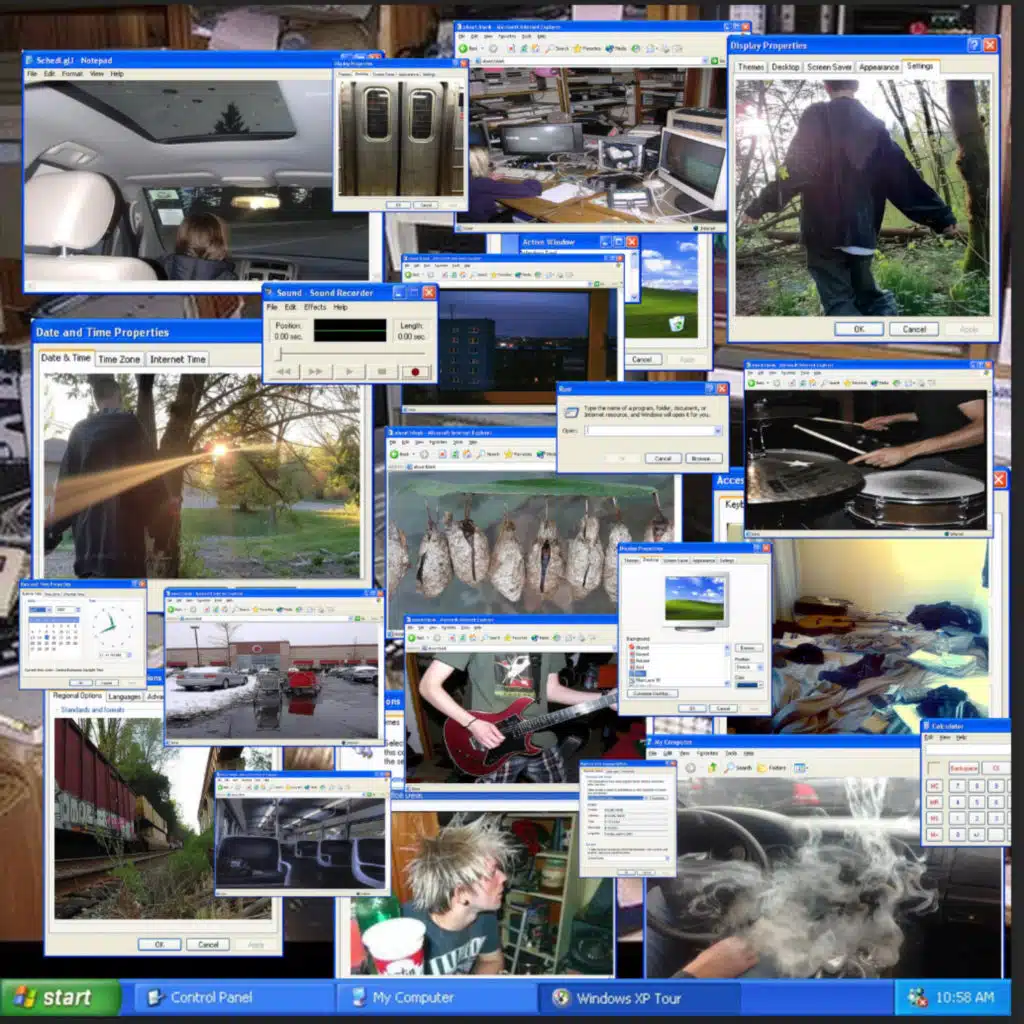The width and height of the screenshot is (1024, 1024).
Task: Click the help question mark in hooded-figure Display Properties
Action: click(x=974, y=45)
